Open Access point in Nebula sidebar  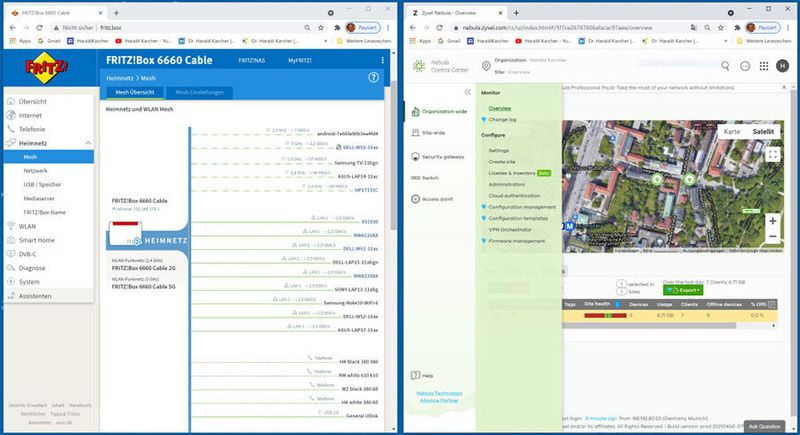click(x=432, y=199)
